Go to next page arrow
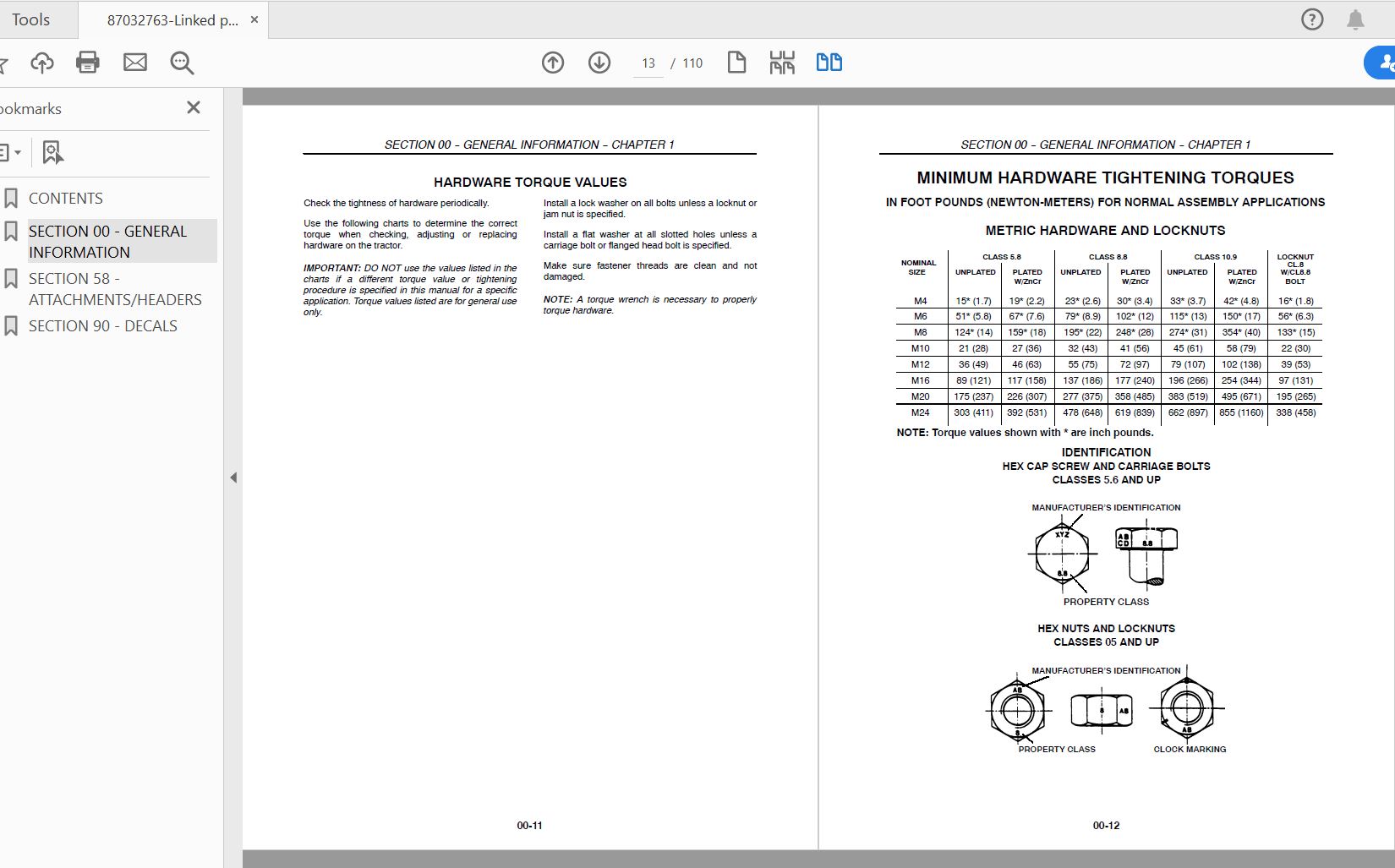Viewport: 1395px width, 868px height. point(599,63)
